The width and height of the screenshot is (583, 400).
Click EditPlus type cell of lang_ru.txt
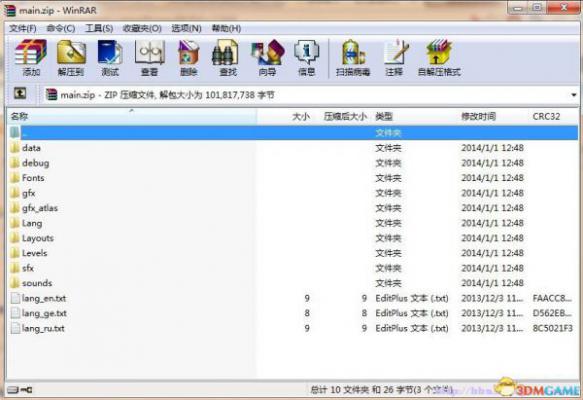coord(412,328)
